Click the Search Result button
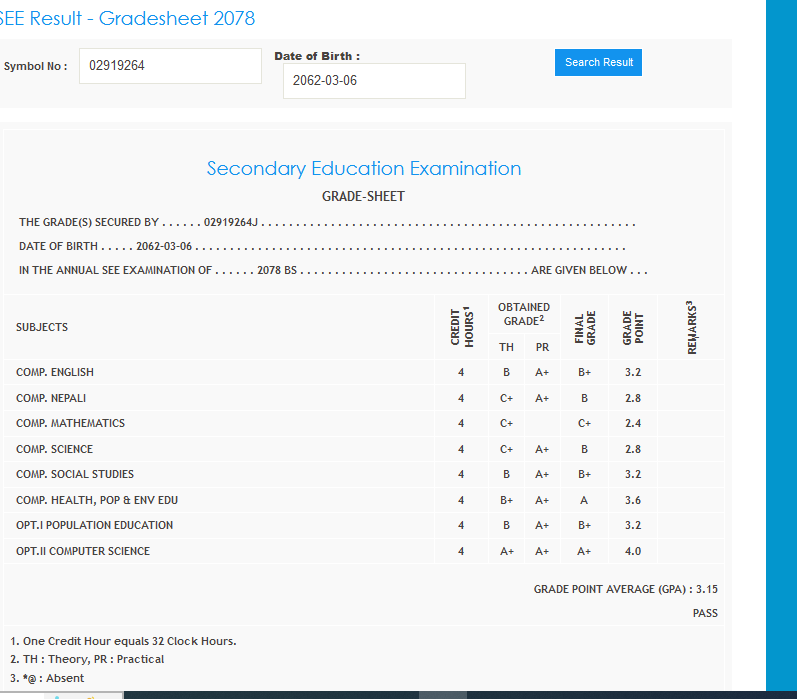Screen dimensions: 797x699 pyautogui.click(x=598, y=62)
